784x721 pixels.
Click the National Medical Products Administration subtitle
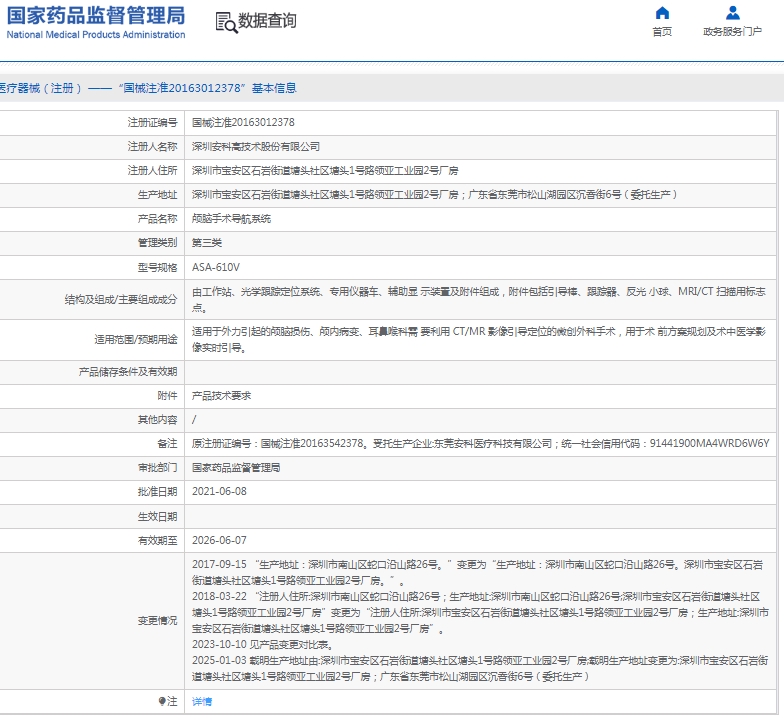point(96,34)
